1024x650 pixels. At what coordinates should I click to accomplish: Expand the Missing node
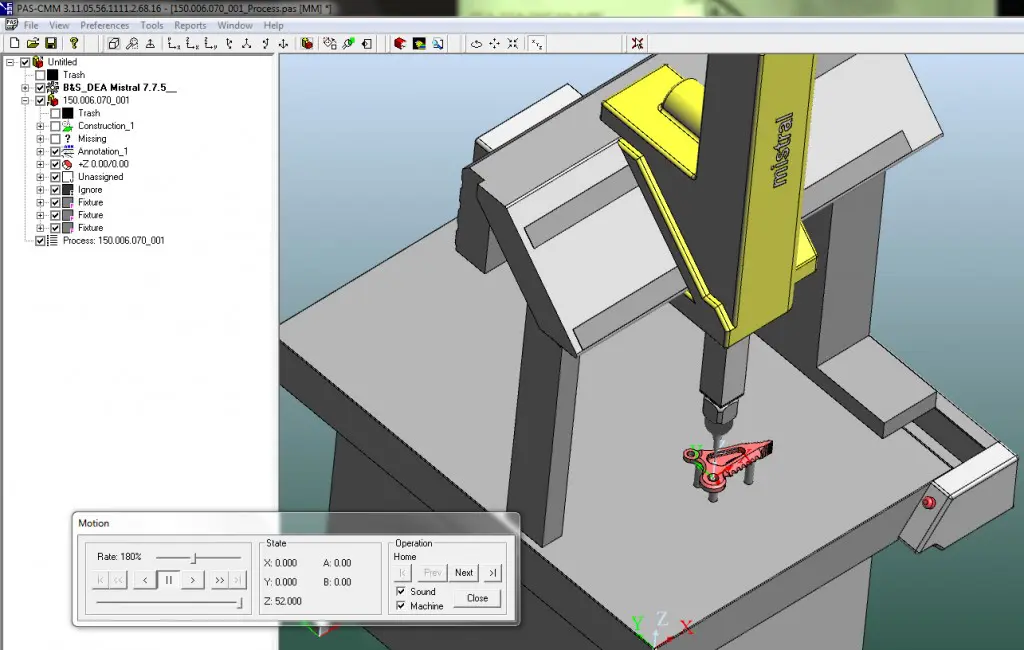(x=40, y=138)
